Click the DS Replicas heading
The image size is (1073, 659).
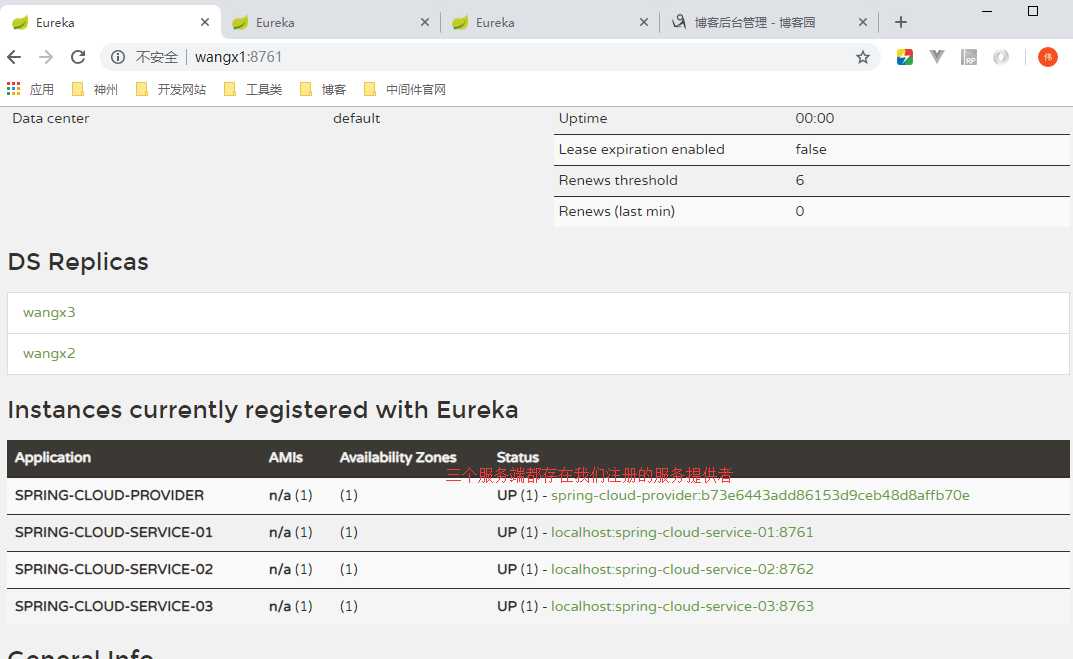[78, 262]
